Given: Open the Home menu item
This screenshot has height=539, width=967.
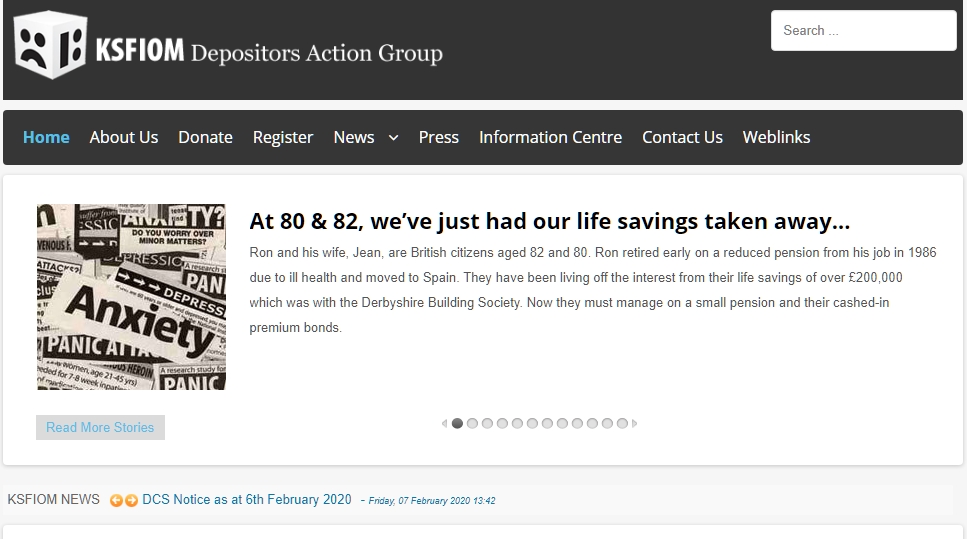Looking at the screenshot, I should pyautogui.click(x=46, y=137).
